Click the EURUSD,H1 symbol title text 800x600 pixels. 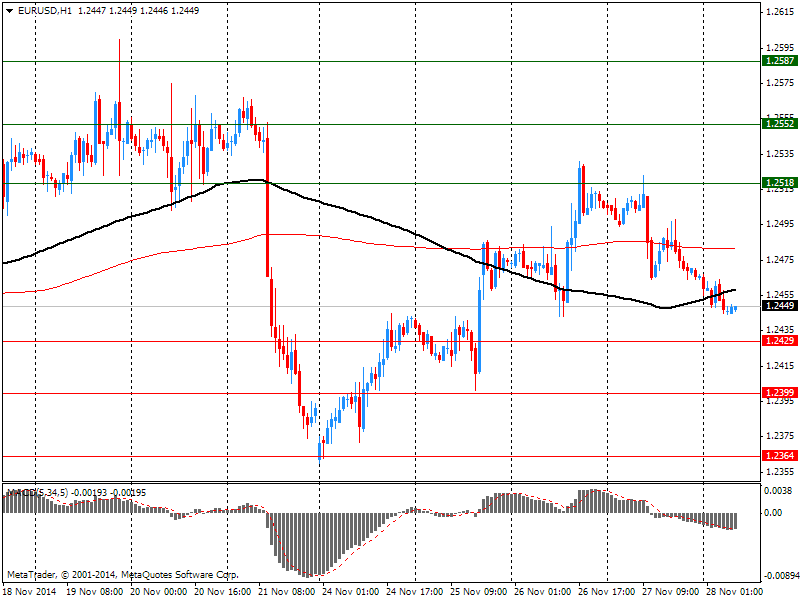point(45,11)
